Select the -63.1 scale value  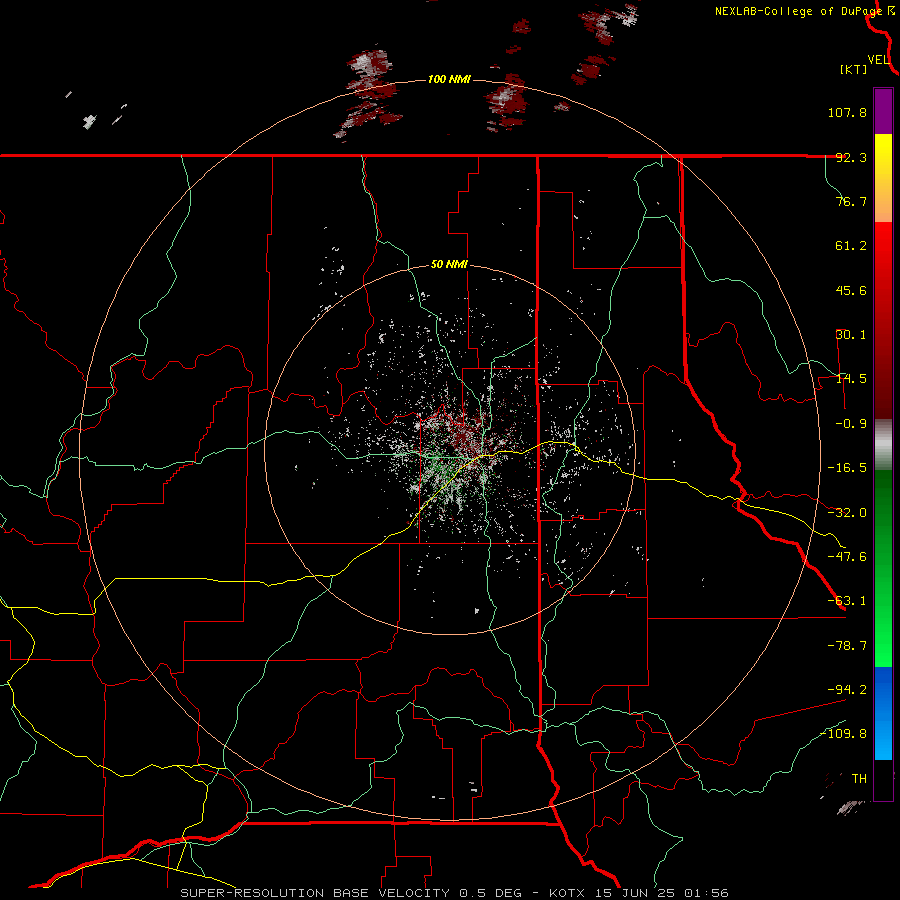(x=847, y=601)
